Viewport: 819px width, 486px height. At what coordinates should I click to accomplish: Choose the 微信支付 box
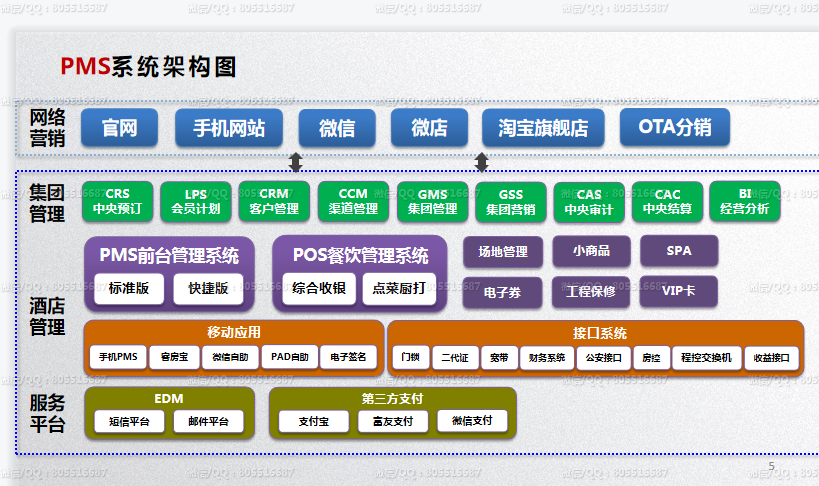point(472,421)
